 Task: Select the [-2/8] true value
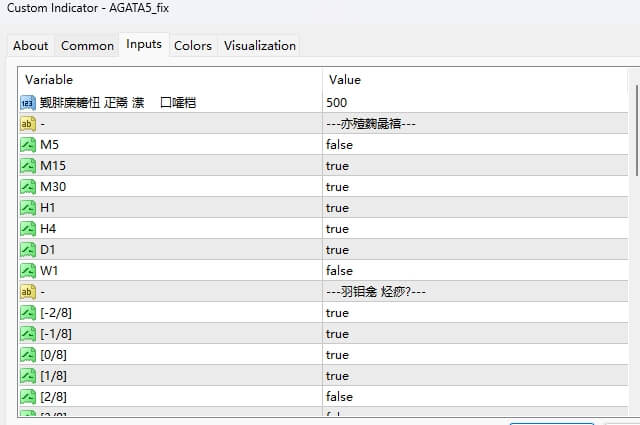pos(475,313)
